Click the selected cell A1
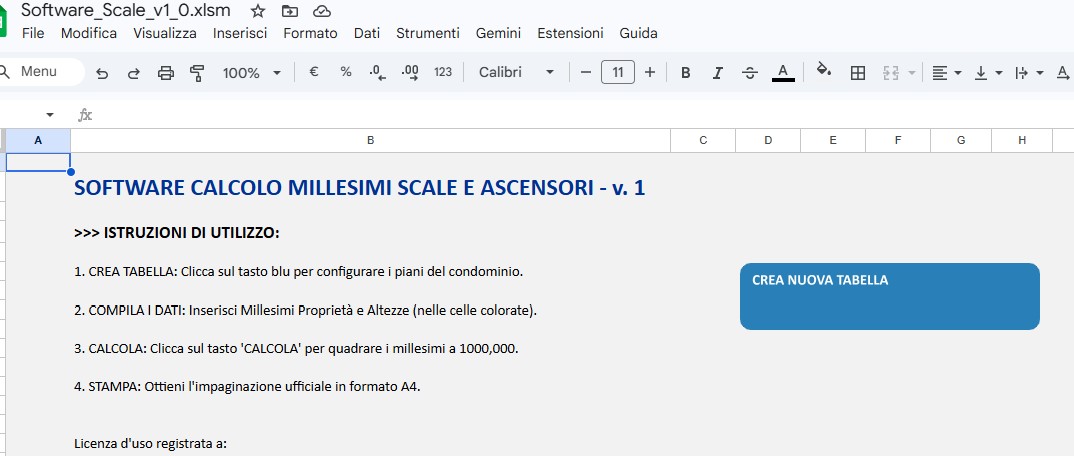Image resolution: width=1074 pixels, height=456 pixels. 38,162
